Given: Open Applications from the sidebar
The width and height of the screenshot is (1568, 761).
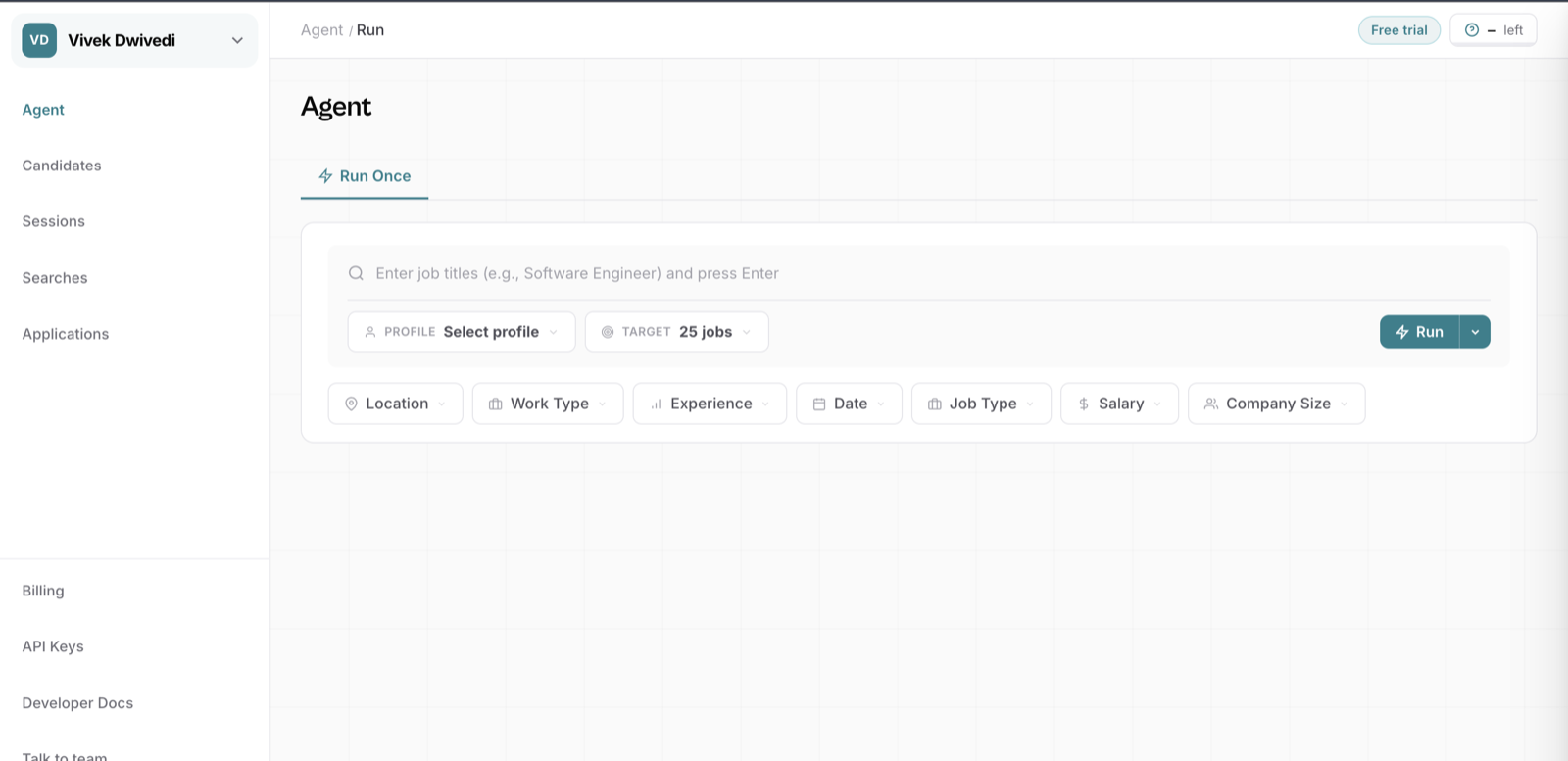Looking at the screenshot, I should pos(66,334).
